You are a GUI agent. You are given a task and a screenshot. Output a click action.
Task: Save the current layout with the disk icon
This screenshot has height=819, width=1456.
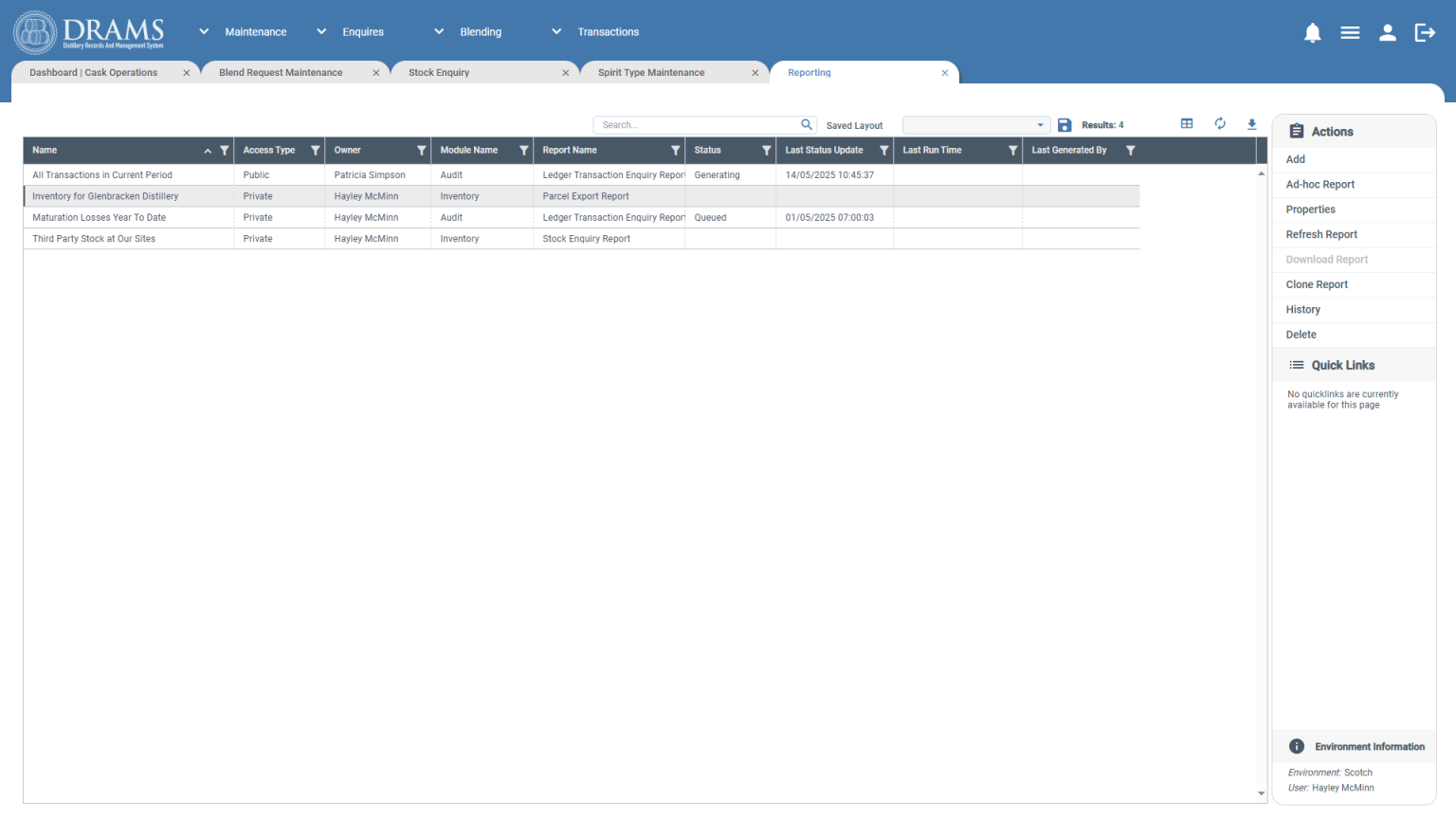pyautogui.click(x=1064, y=124)
